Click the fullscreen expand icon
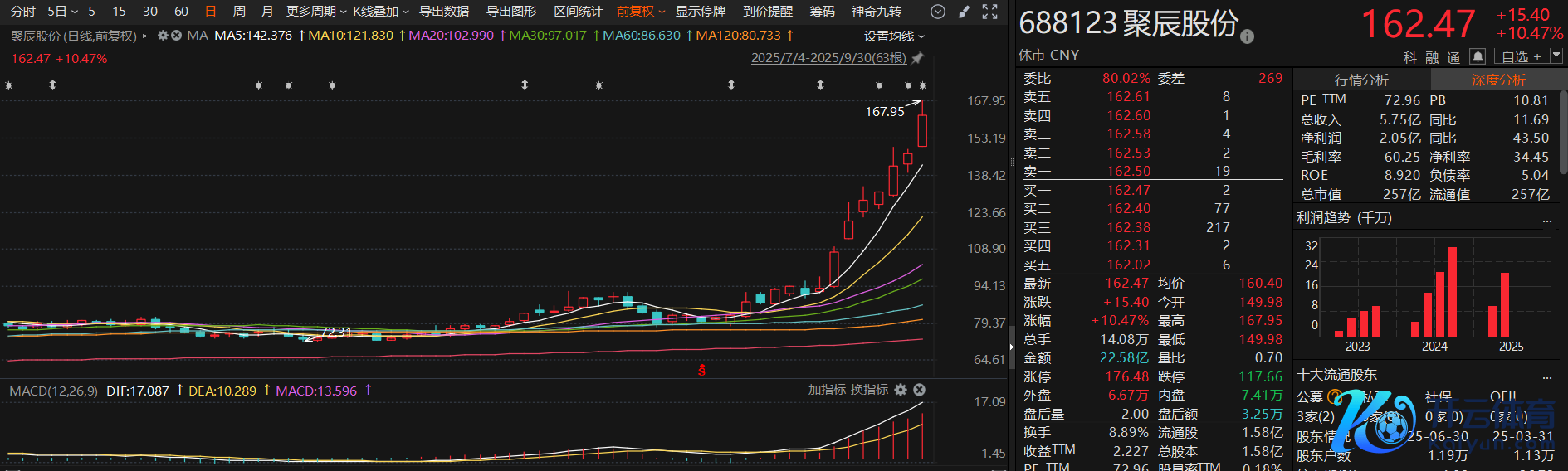Screen dimensions: 1568x471 point(989,12)
